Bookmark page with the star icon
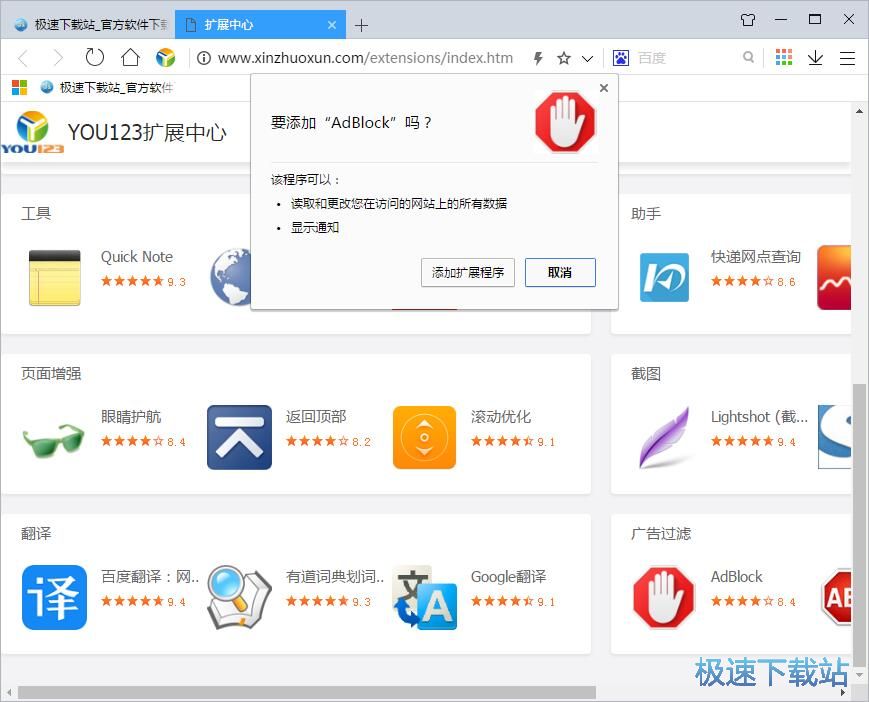Image resolution: width=869 pixels, height=702 pixels. [x=564, y=58]
